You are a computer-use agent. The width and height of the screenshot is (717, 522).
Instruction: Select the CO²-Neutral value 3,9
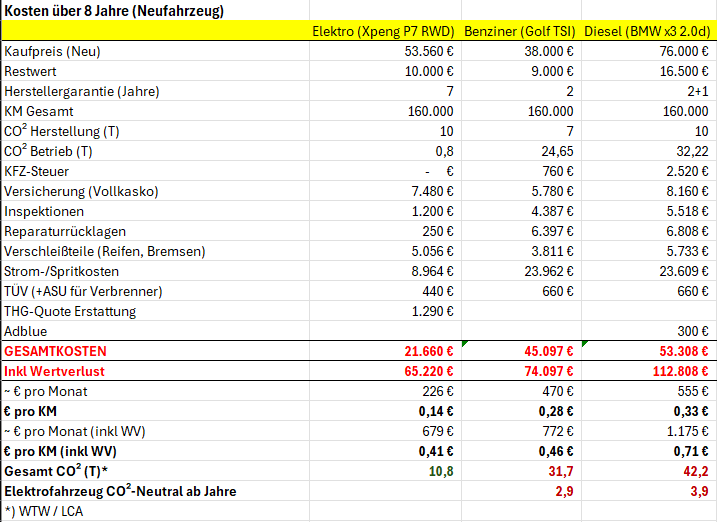699,491
